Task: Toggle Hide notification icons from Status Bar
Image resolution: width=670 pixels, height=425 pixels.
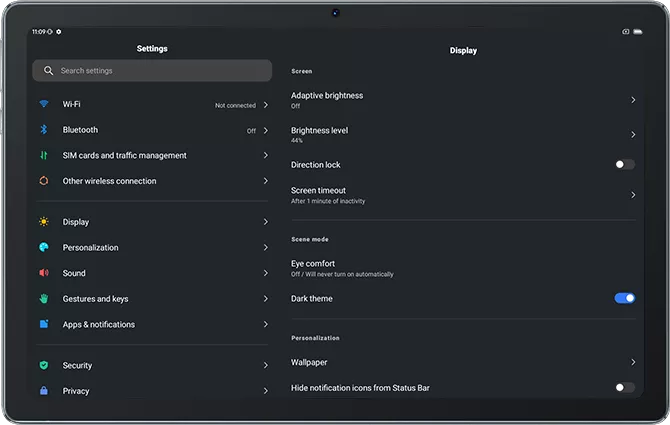Action: (624, 387)
